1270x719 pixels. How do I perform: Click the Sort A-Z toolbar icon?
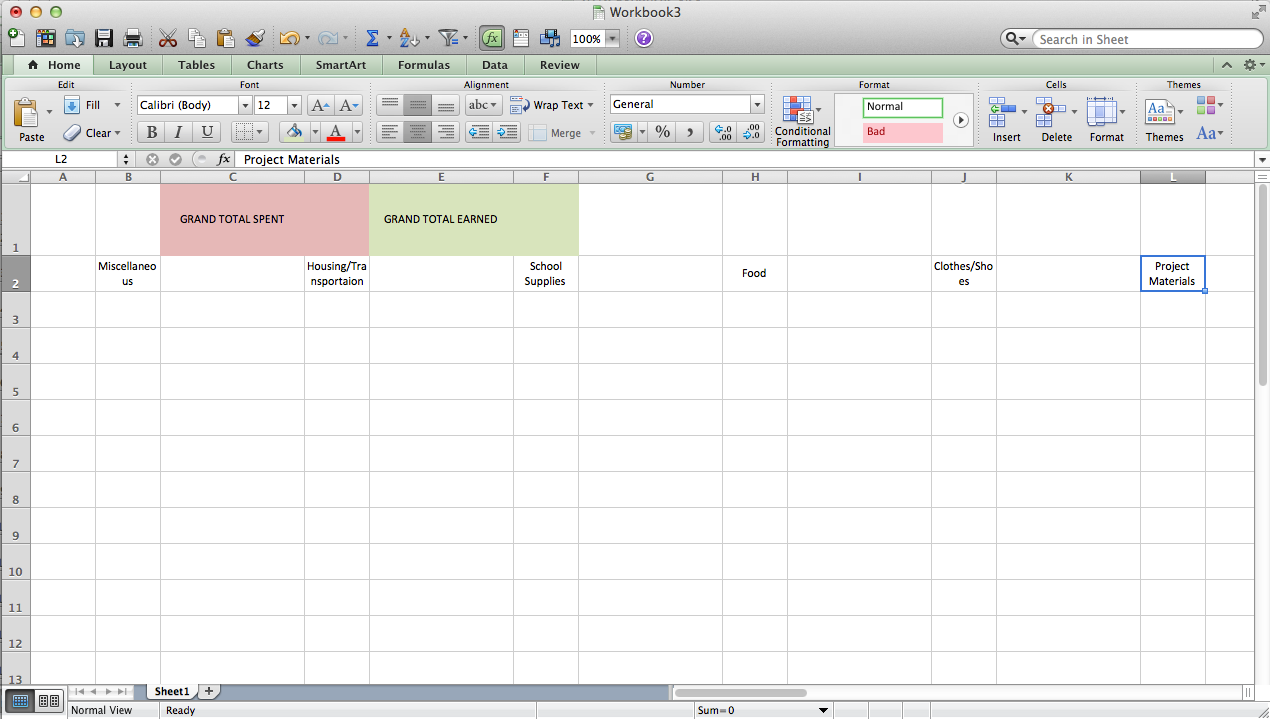(x=408, y=37)
